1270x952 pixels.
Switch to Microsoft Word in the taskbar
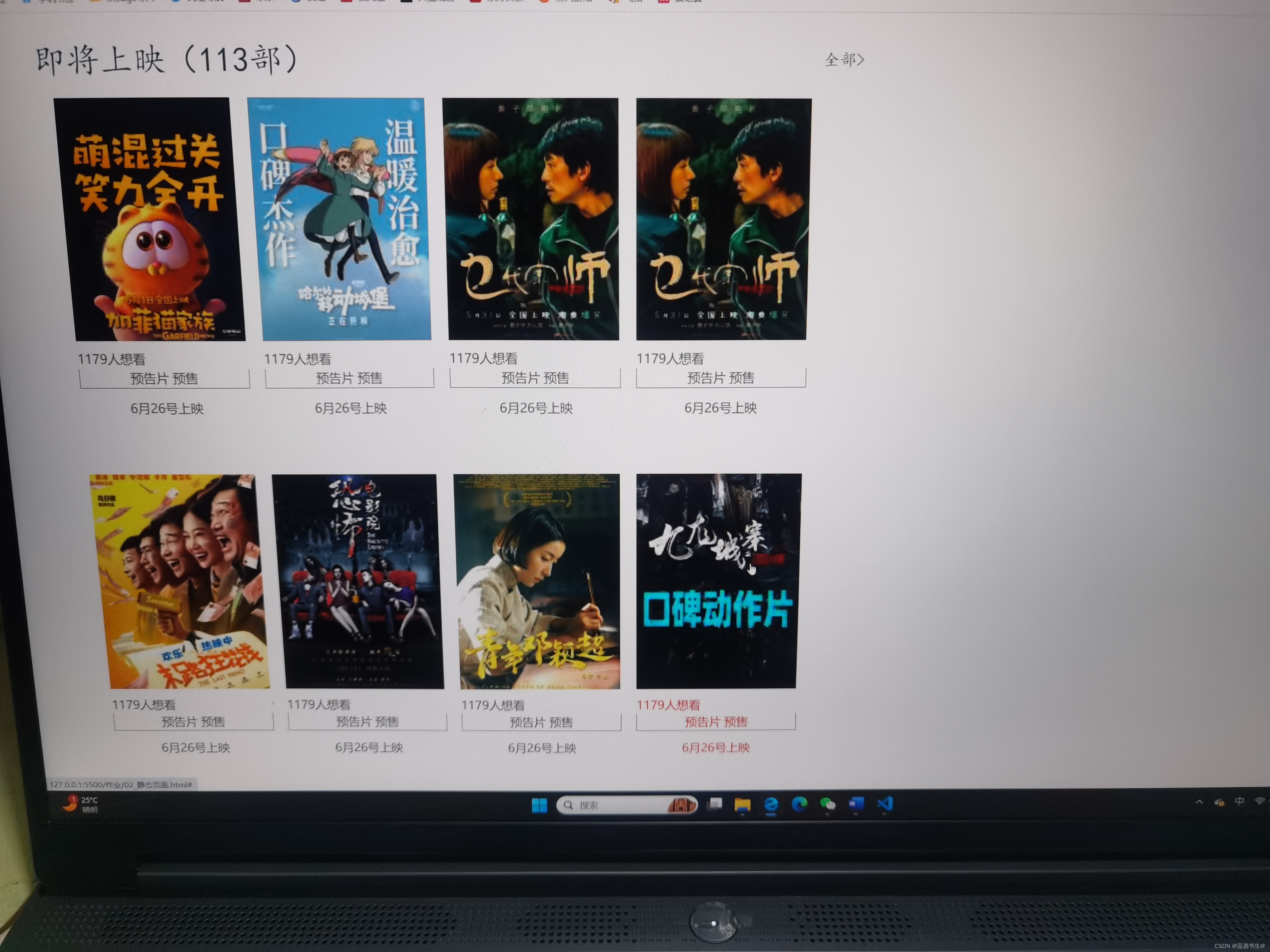pos(856,803)
